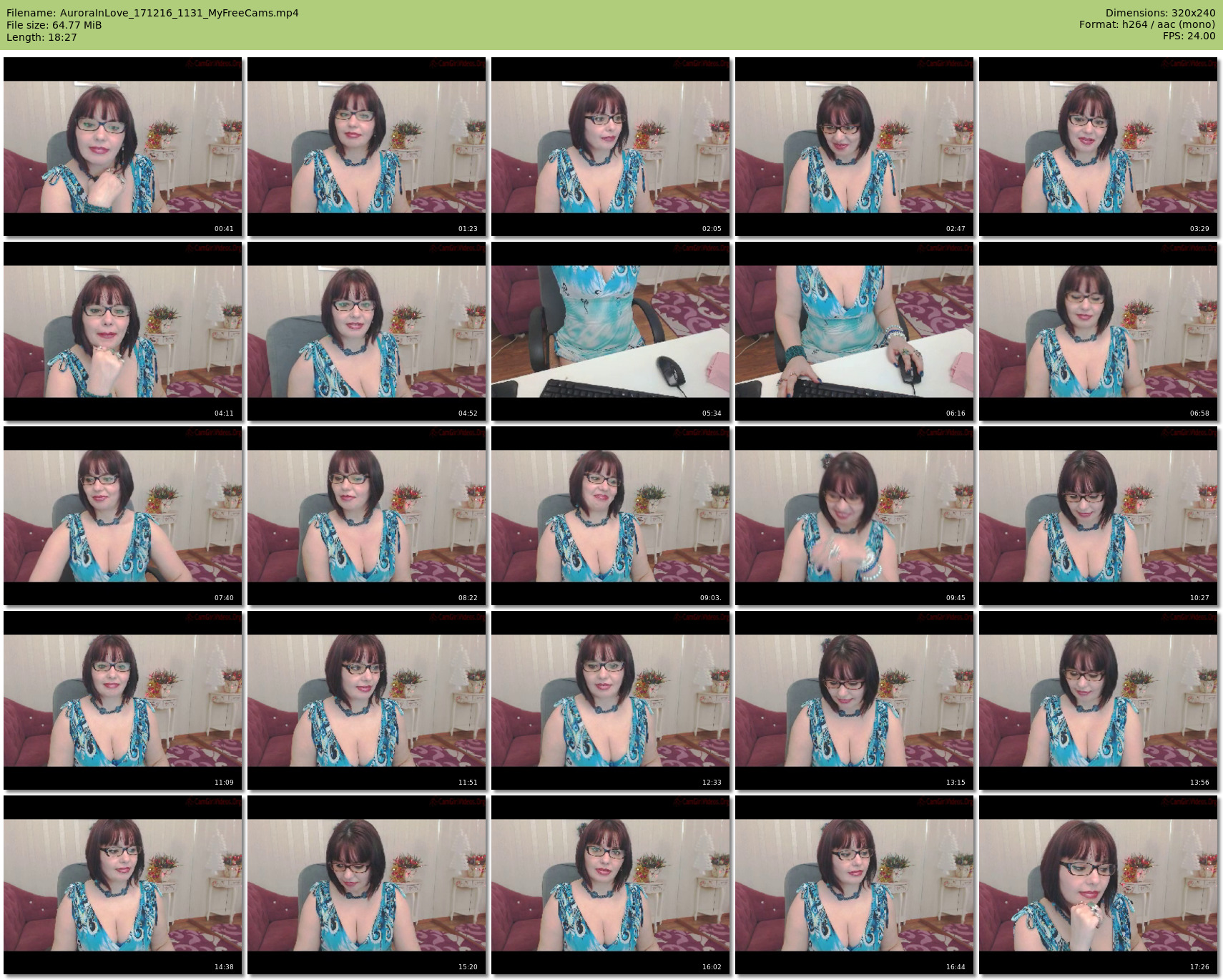Open the thumbnail marked 14:38
This screenshot has width=1223, height=980.
[122, 885]
